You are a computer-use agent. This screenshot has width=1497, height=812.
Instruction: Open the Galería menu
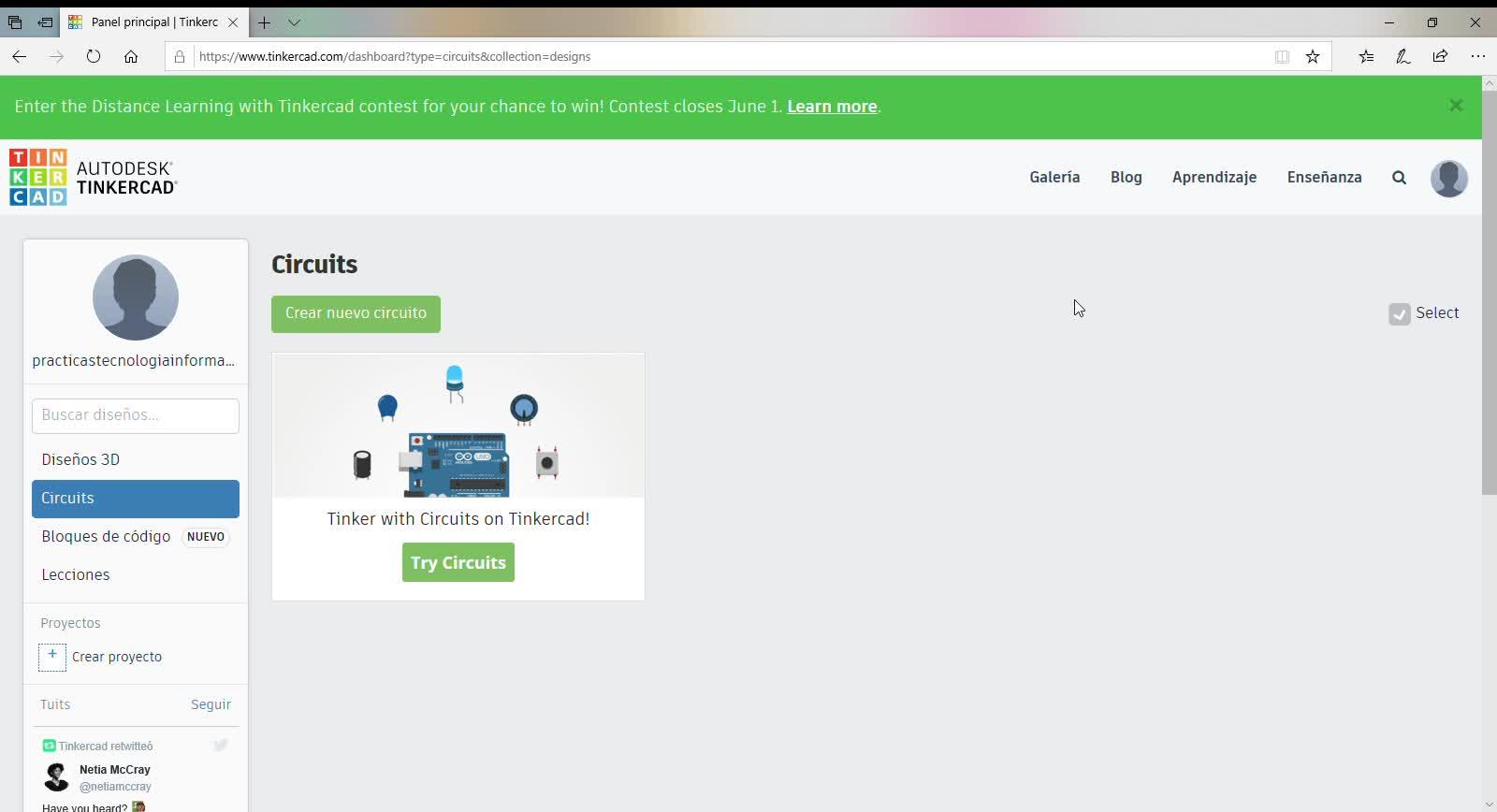(1054, 178)
